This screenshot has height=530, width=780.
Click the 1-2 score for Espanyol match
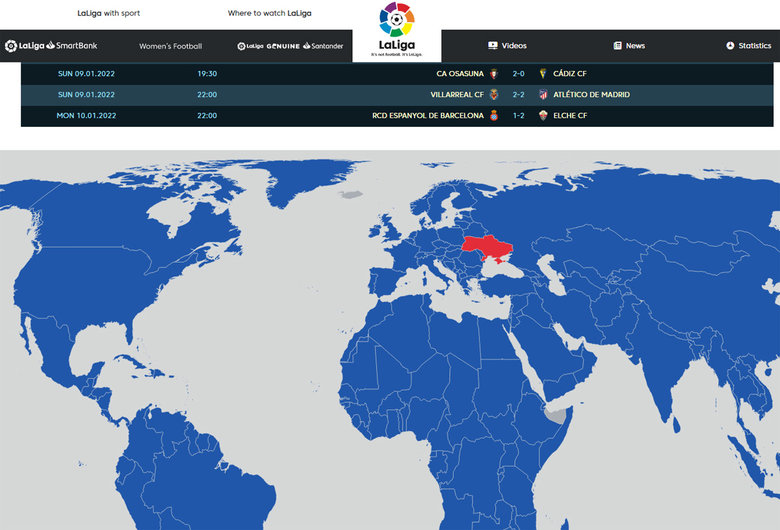518,115
